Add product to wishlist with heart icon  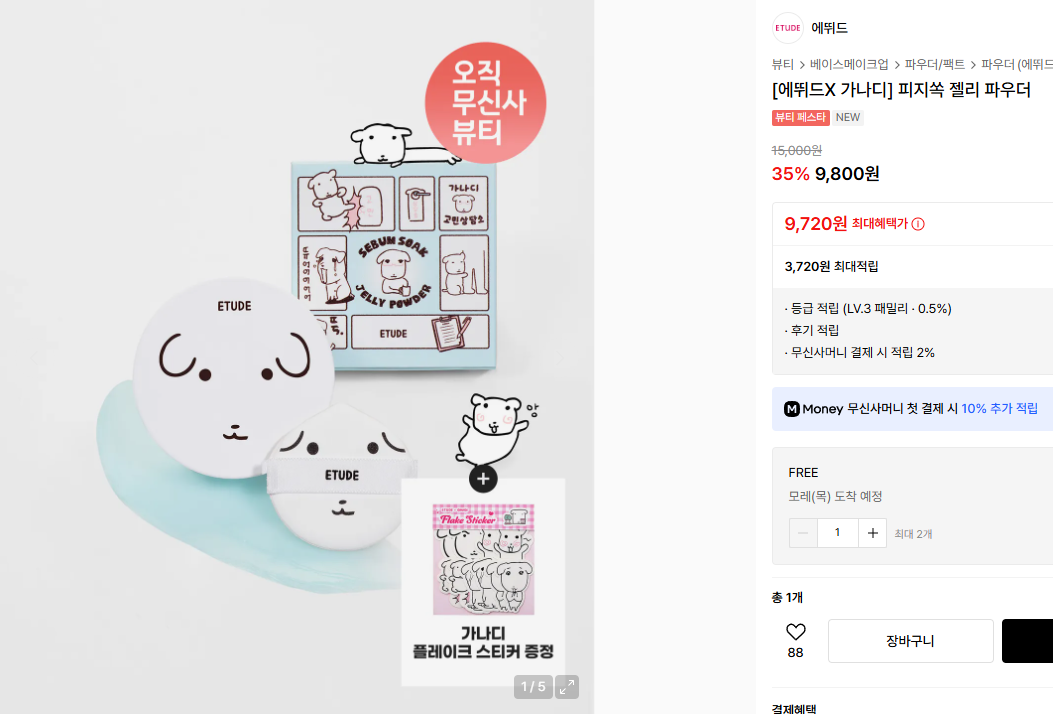(795, 632)
